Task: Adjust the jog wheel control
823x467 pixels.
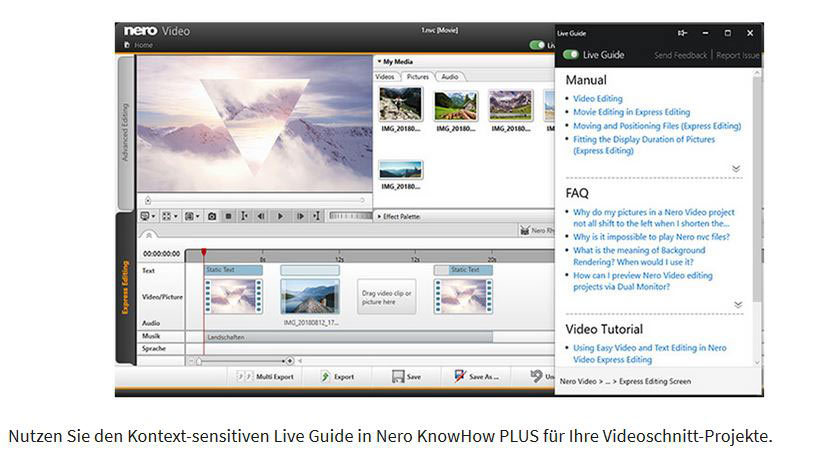Action: coord(350,216)
